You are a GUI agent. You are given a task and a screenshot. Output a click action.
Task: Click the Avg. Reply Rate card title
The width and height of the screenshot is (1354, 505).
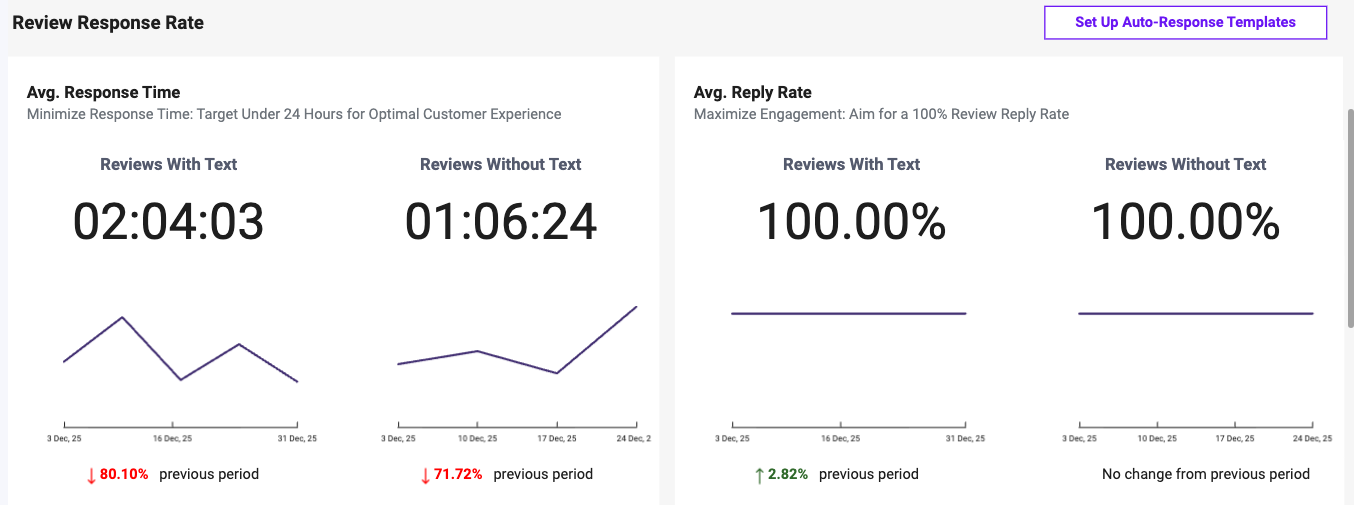[752, 92]
